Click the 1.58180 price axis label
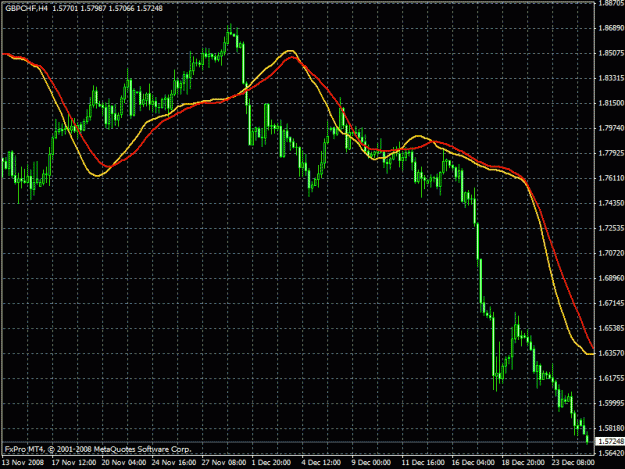625x469 pixels. pos(611,428)
